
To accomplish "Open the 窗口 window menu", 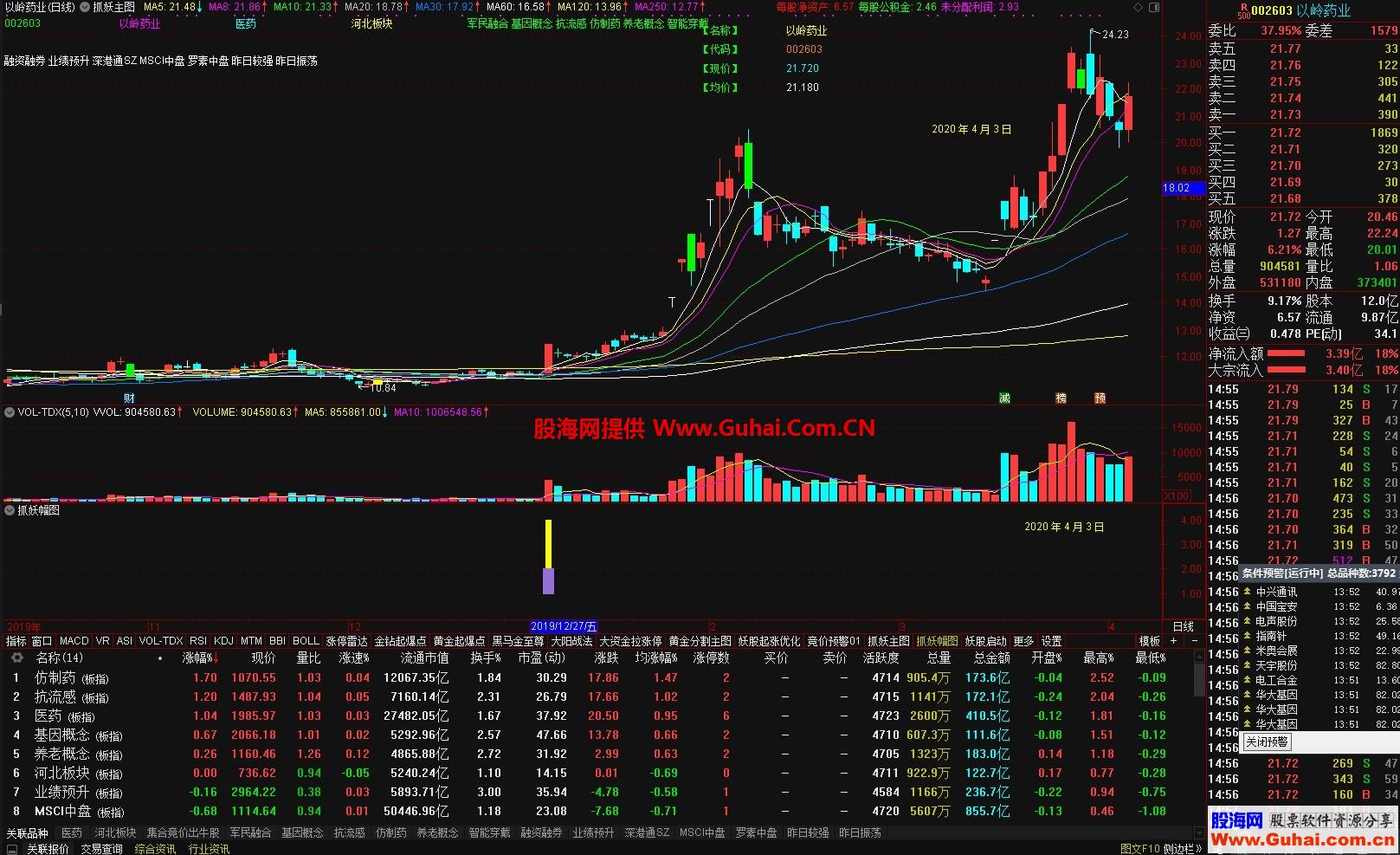I will click(42, 641).
